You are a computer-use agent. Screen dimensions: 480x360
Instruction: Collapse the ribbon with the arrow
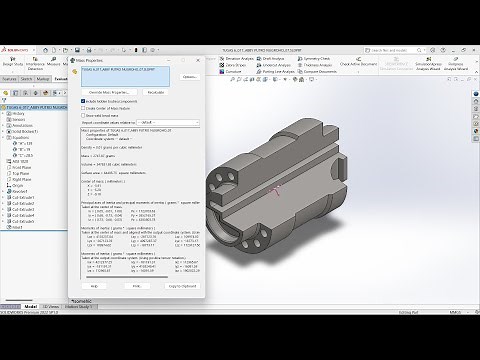[x=476, y=72]
